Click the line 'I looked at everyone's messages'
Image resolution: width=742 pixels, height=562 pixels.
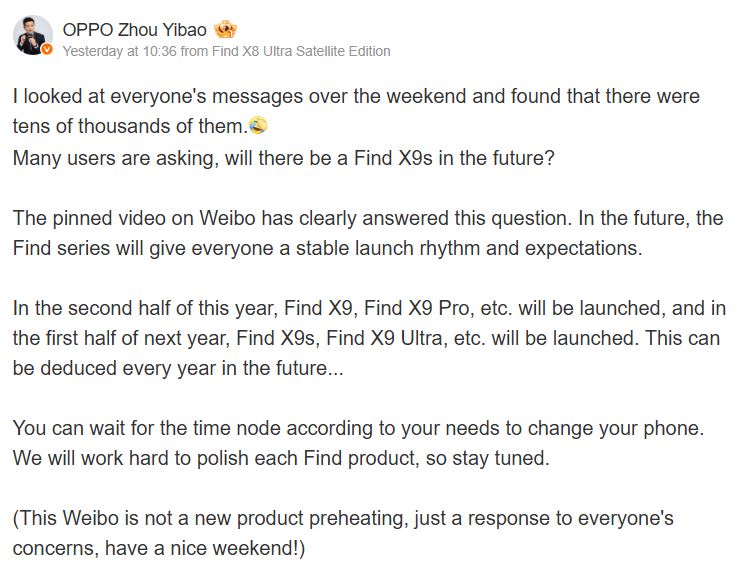pyautogui.click(x=356, y=96)
